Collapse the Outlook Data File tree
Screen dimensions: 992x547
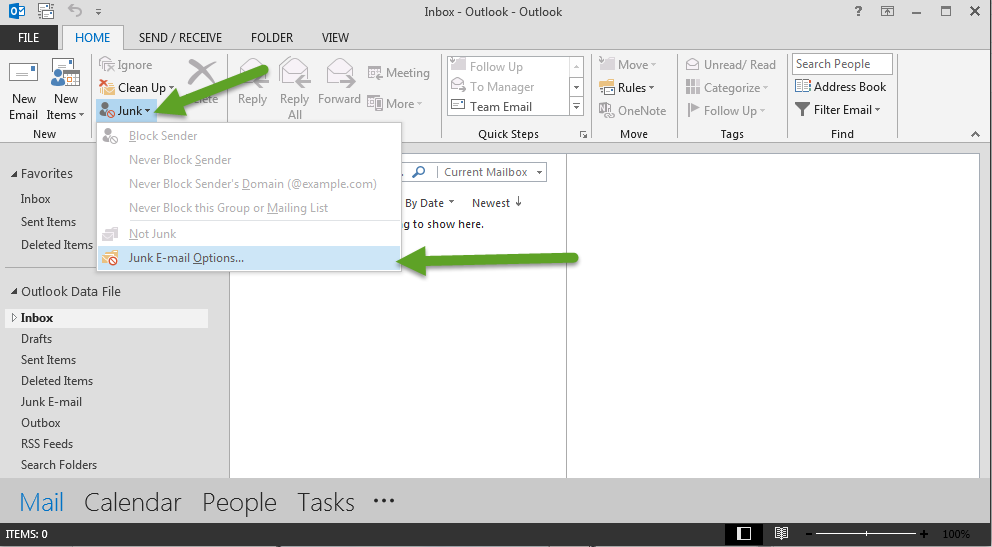[x=14, y=292]
